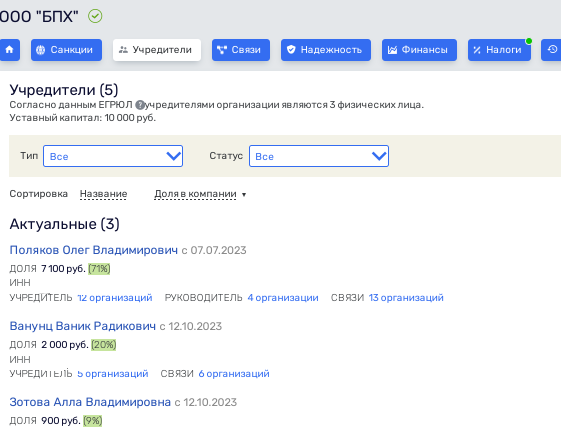Open the Финансы chart tab
This screenshot has width=561, height=431.
[x=419, y=50]
